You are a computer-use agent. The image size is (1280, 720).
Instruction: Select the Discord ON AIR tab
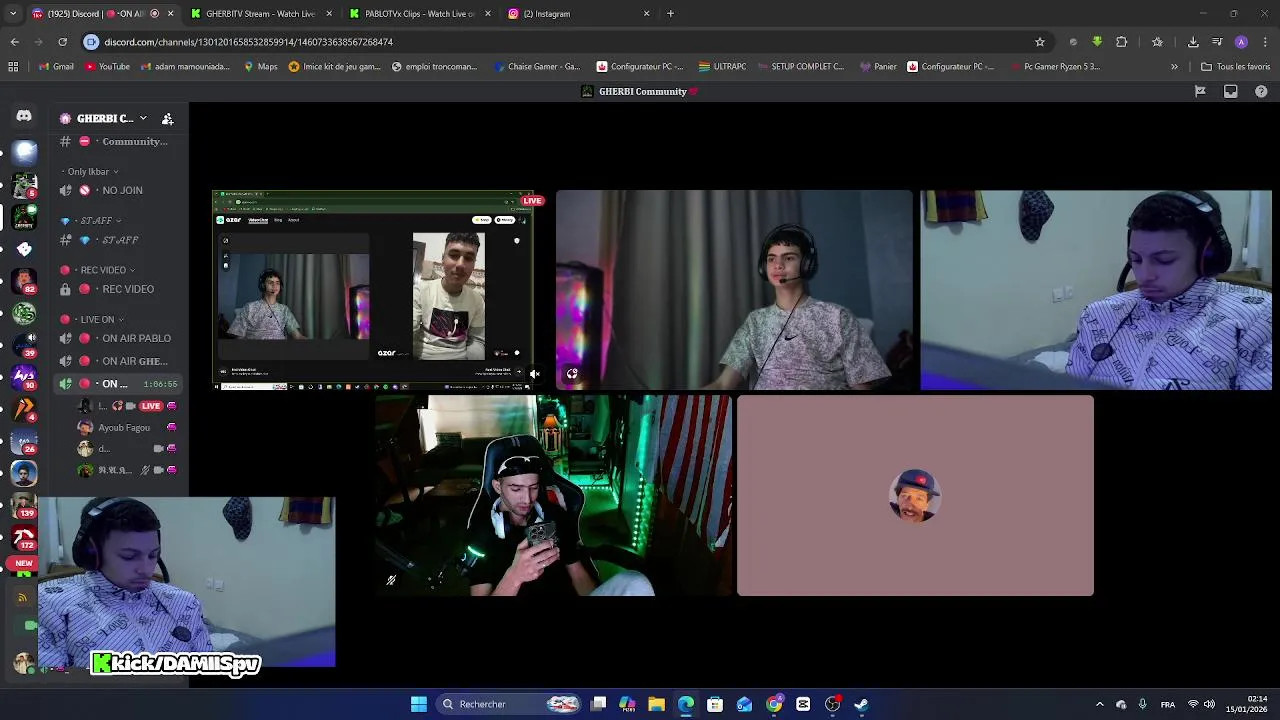click(102, 14)
